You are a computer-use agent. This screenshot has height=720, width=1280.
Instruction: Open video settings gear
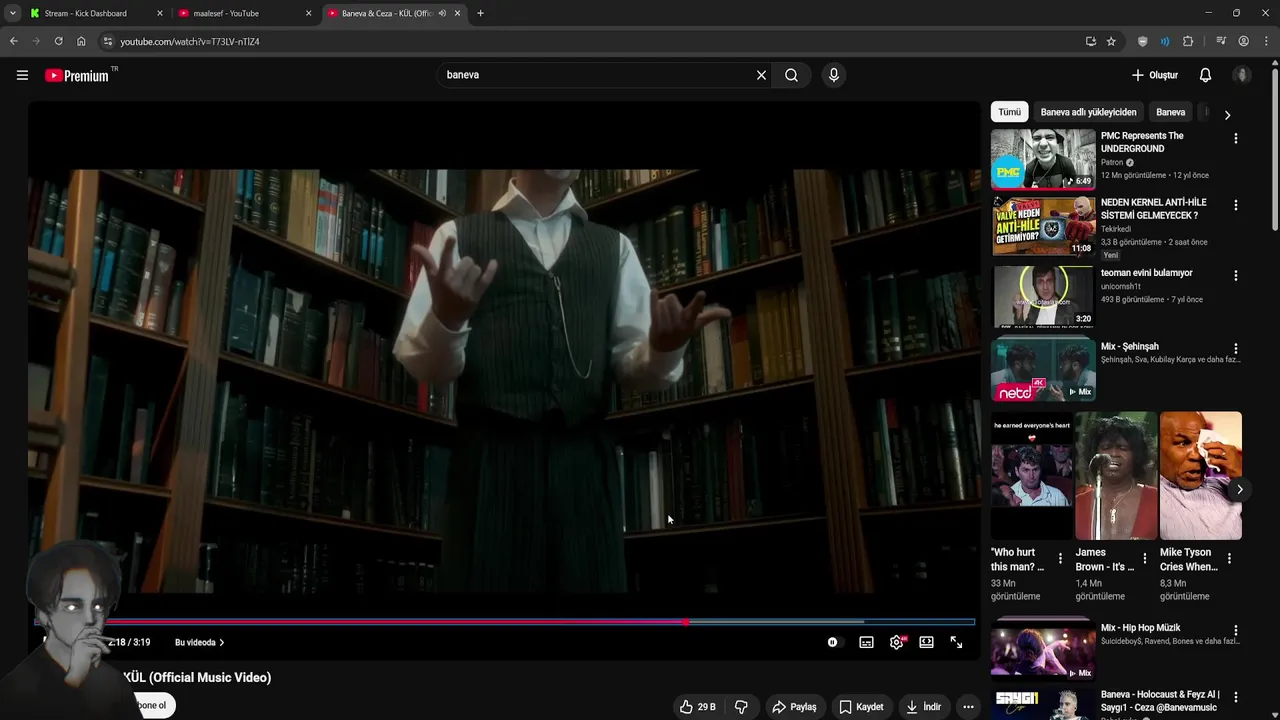(x=896, y=642)
